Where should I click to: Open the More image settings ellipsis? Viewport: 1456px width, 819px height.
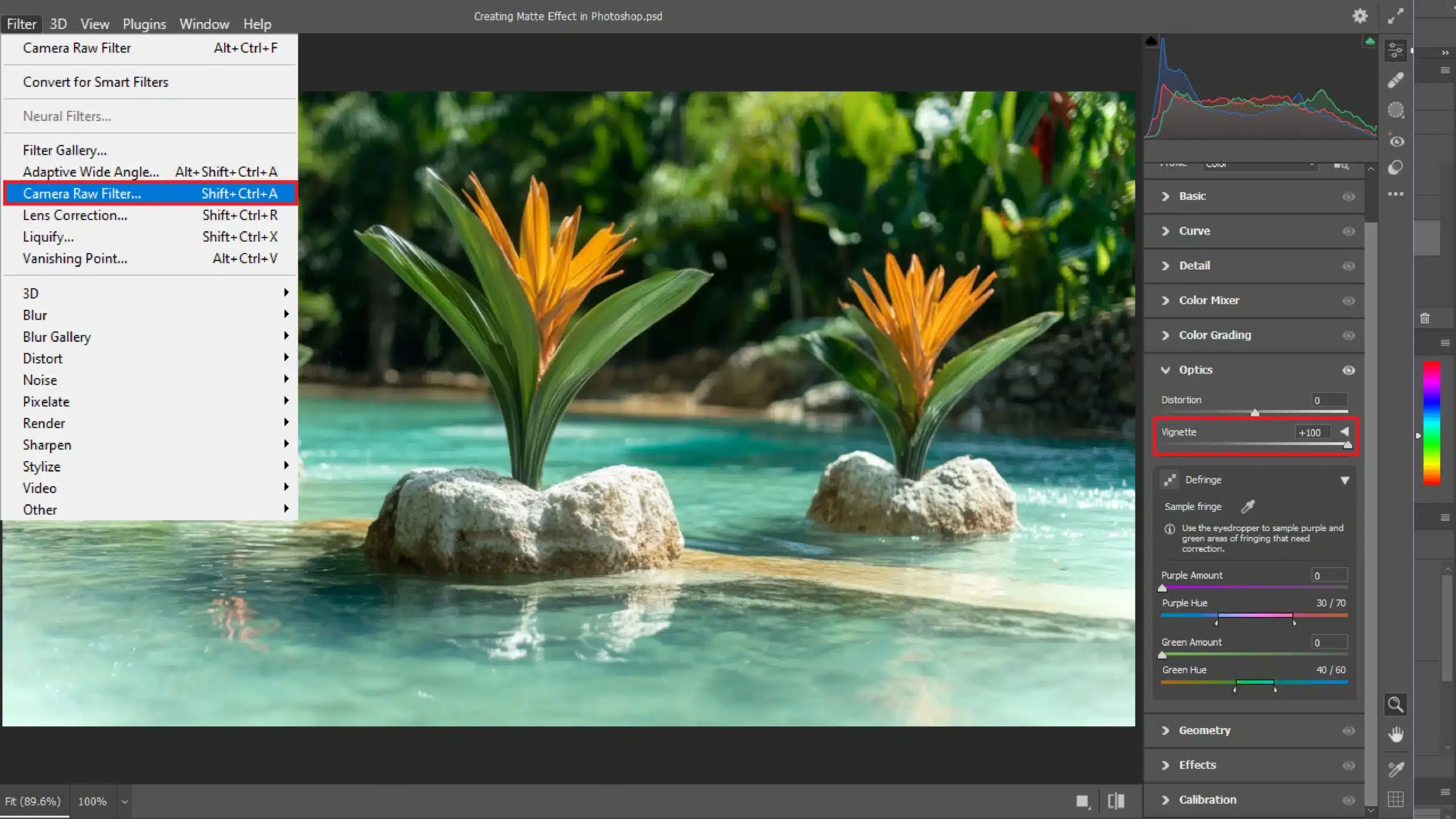(1396, 194)
